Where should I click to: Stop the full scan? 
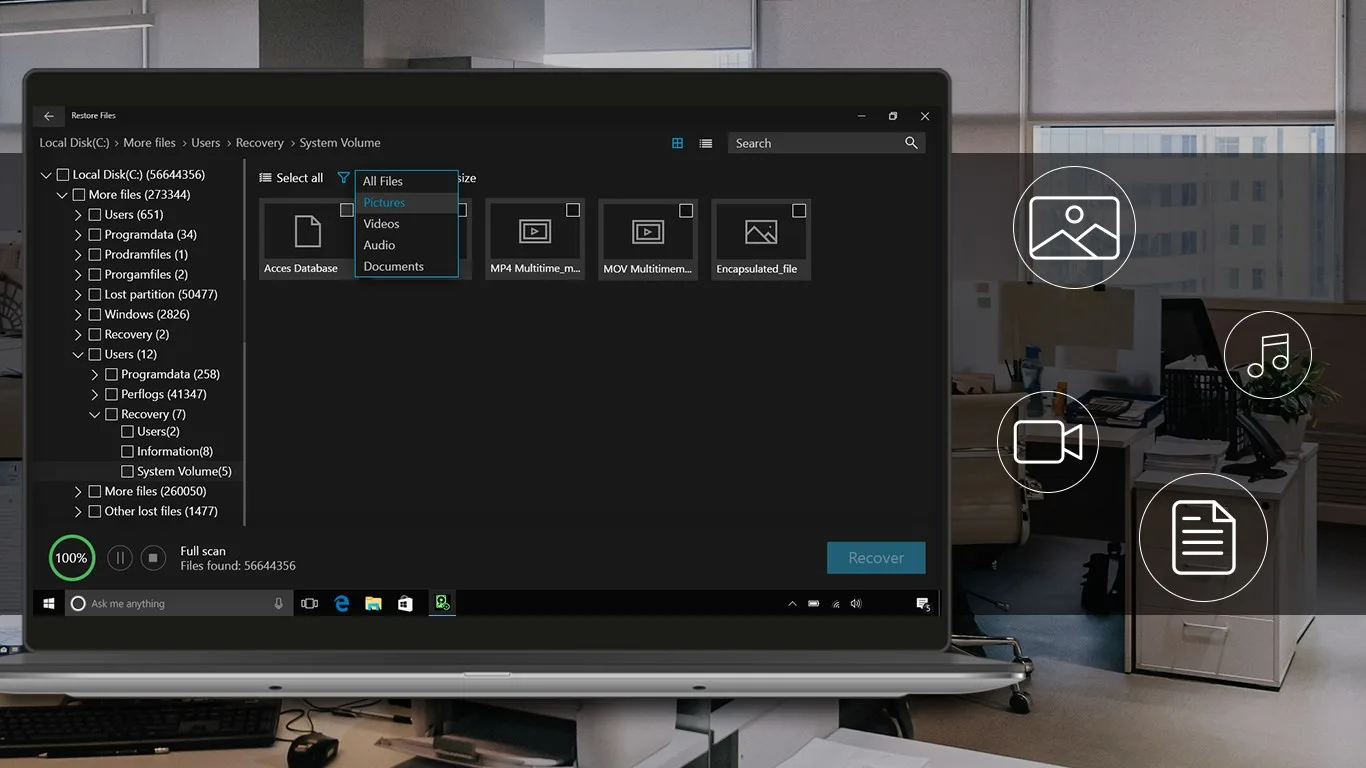coord(153,558)
